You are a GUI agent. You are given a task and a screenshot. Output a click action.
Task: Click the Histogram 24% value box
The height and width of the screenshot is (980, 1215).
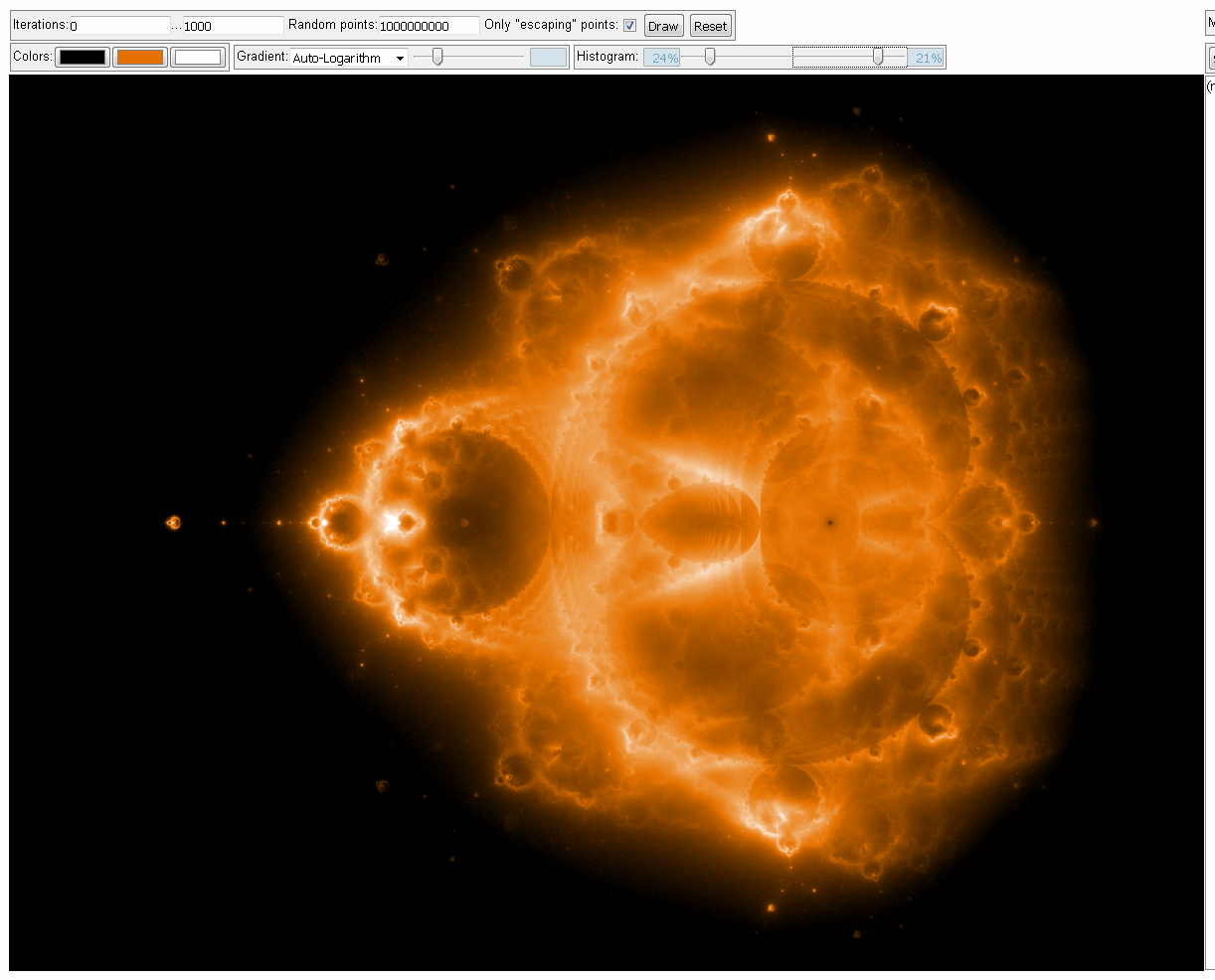point(662,58)
